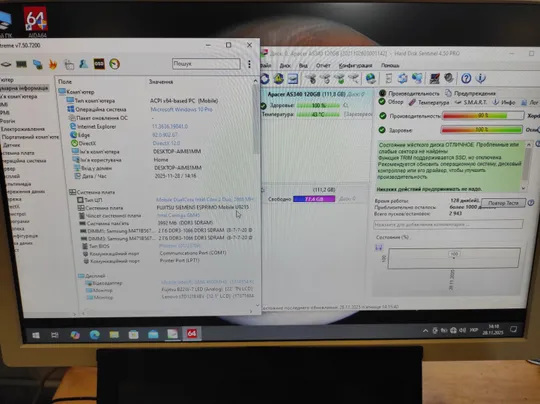
Task: Open Microsoft Edge from the taskbar
Action: [95, 334]
